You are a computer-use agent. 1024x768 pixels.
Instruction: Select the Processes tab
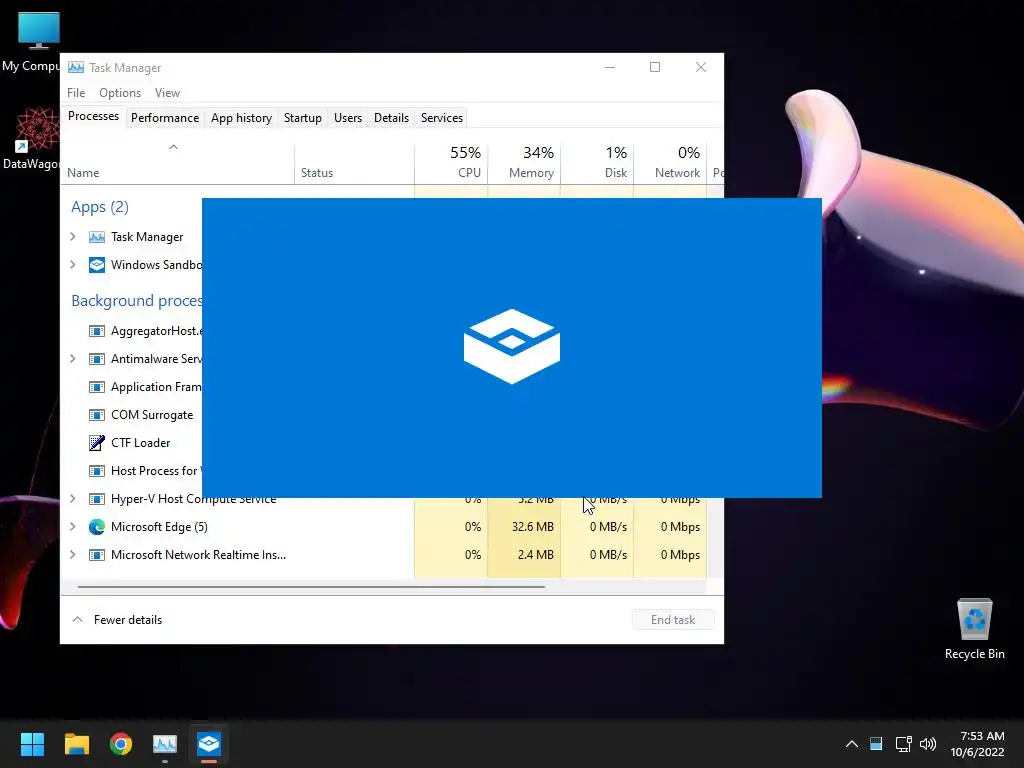click(x=93, y=116)
